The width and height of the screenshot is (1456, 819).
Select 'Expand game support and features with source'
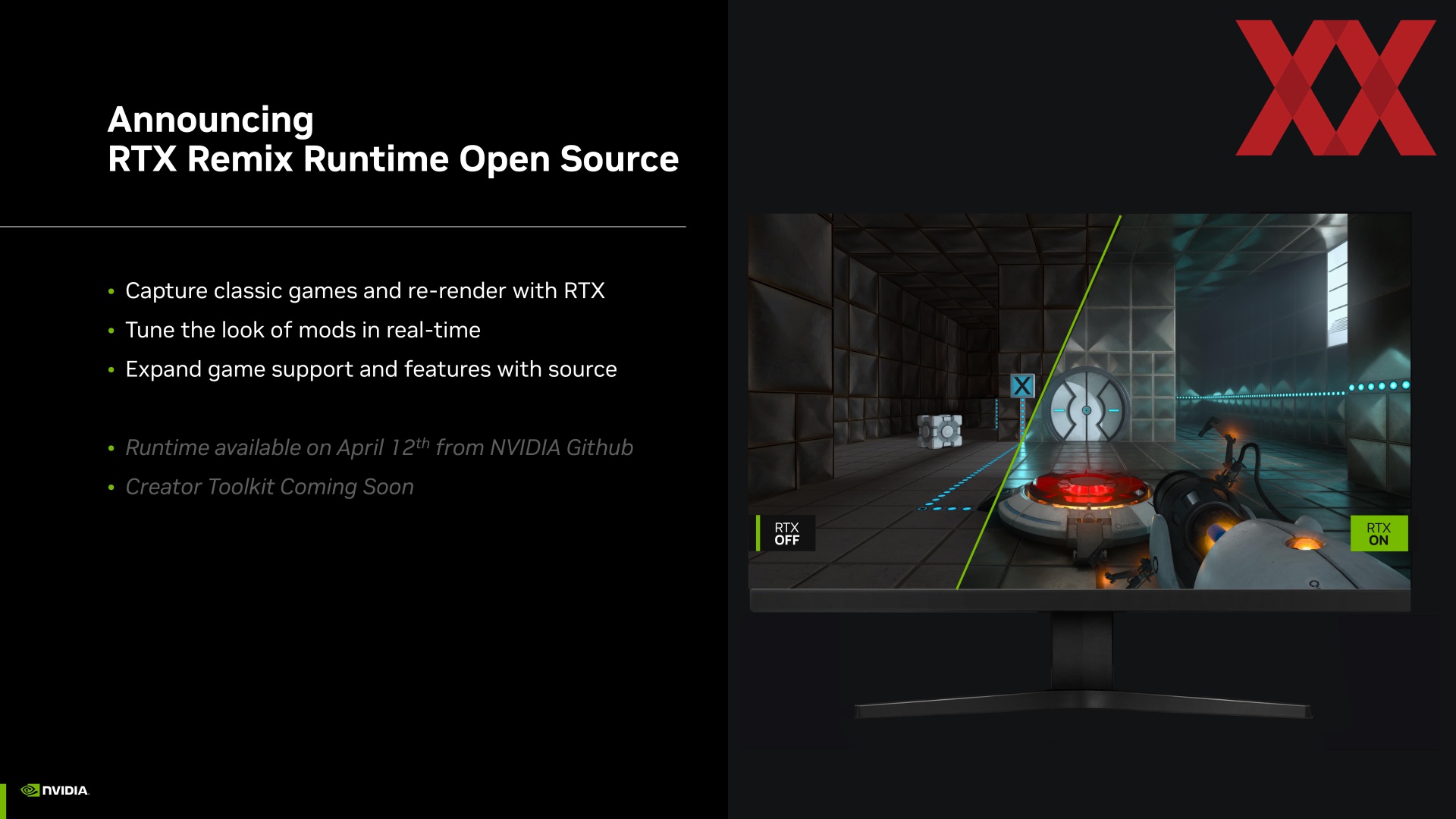(x=371, y=369)
